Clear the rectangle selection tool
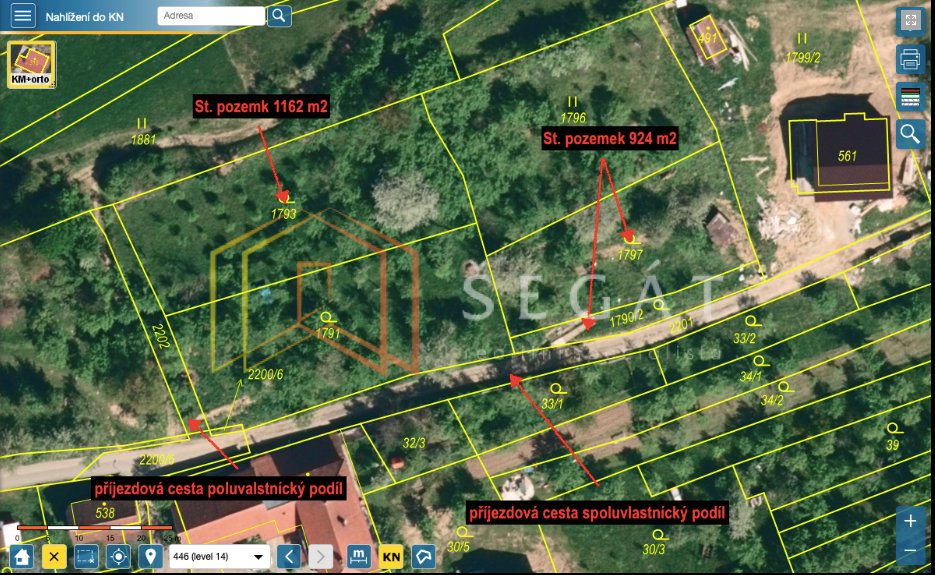The image size is (935, 575). click(86, 557)
